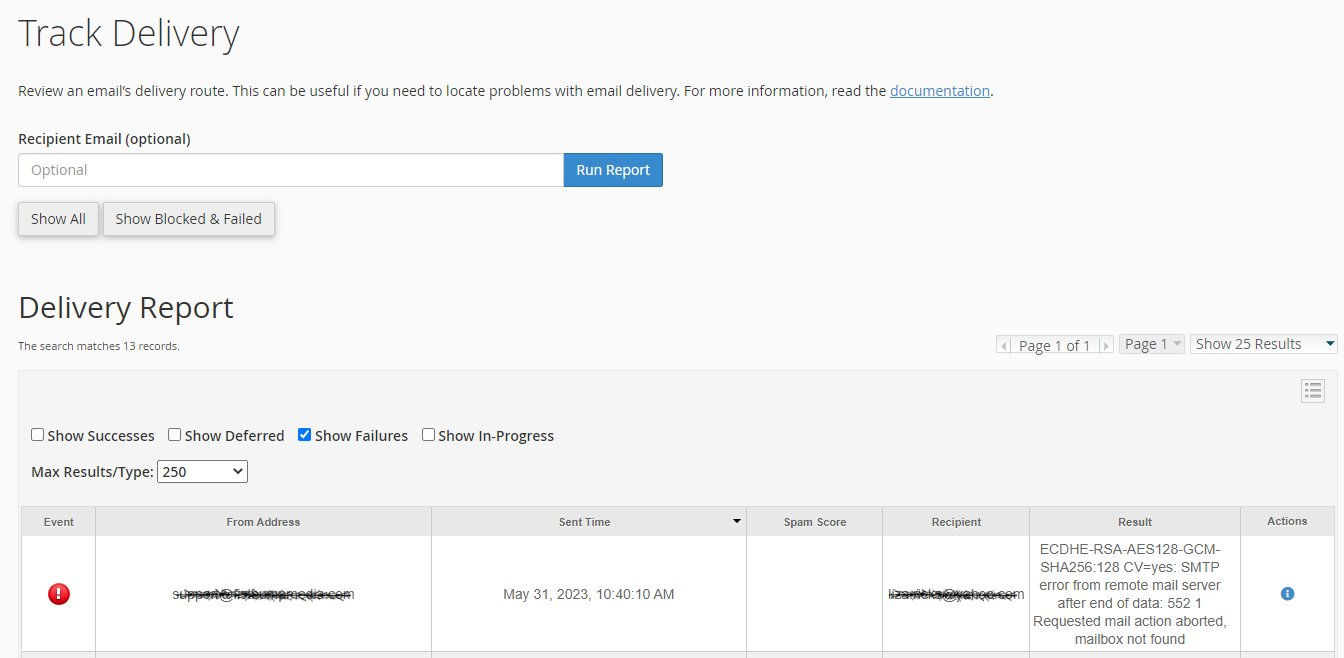Open the Page 1 dropdown
Viewport: 1344px width, 658px height.
pos(1152,344)
